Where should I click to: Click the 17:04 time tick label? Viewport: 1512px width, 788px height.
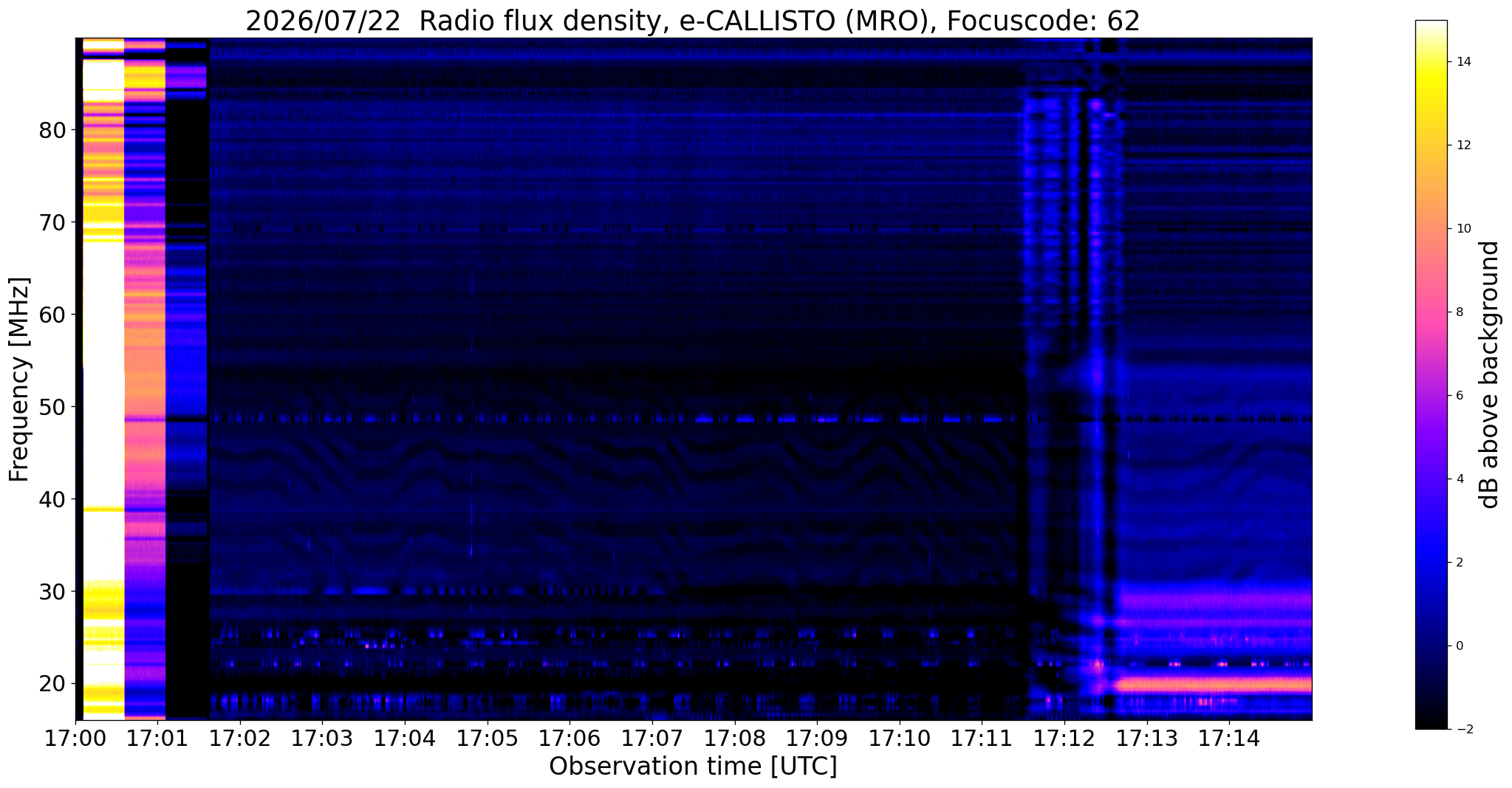click(405, 739)
